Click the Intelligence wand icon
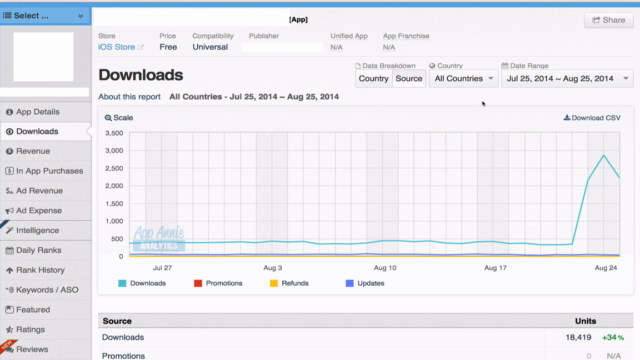The width and height of the screenshot is (640, 360). 9,230
